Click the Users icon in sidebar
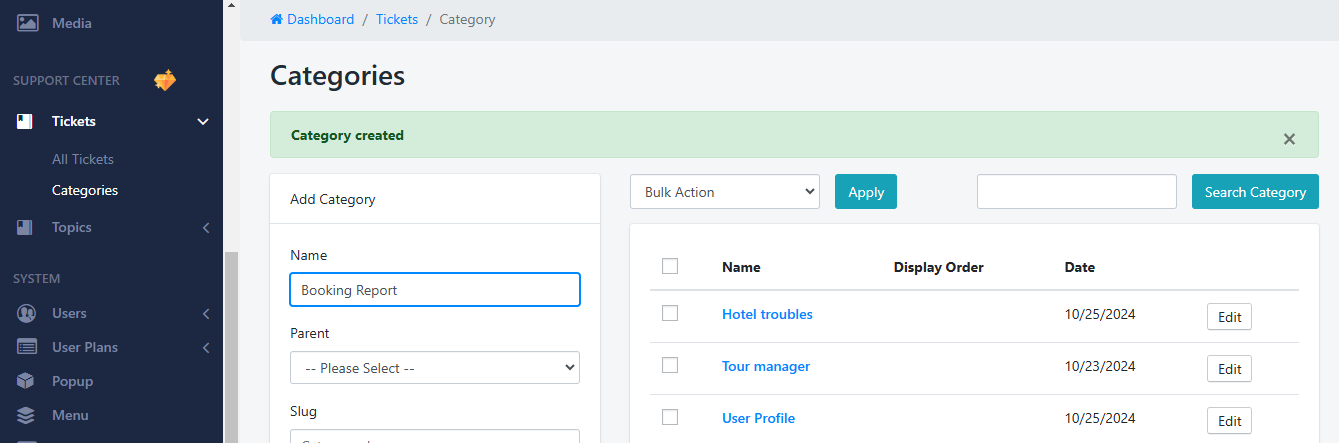 tap(27, 314)
